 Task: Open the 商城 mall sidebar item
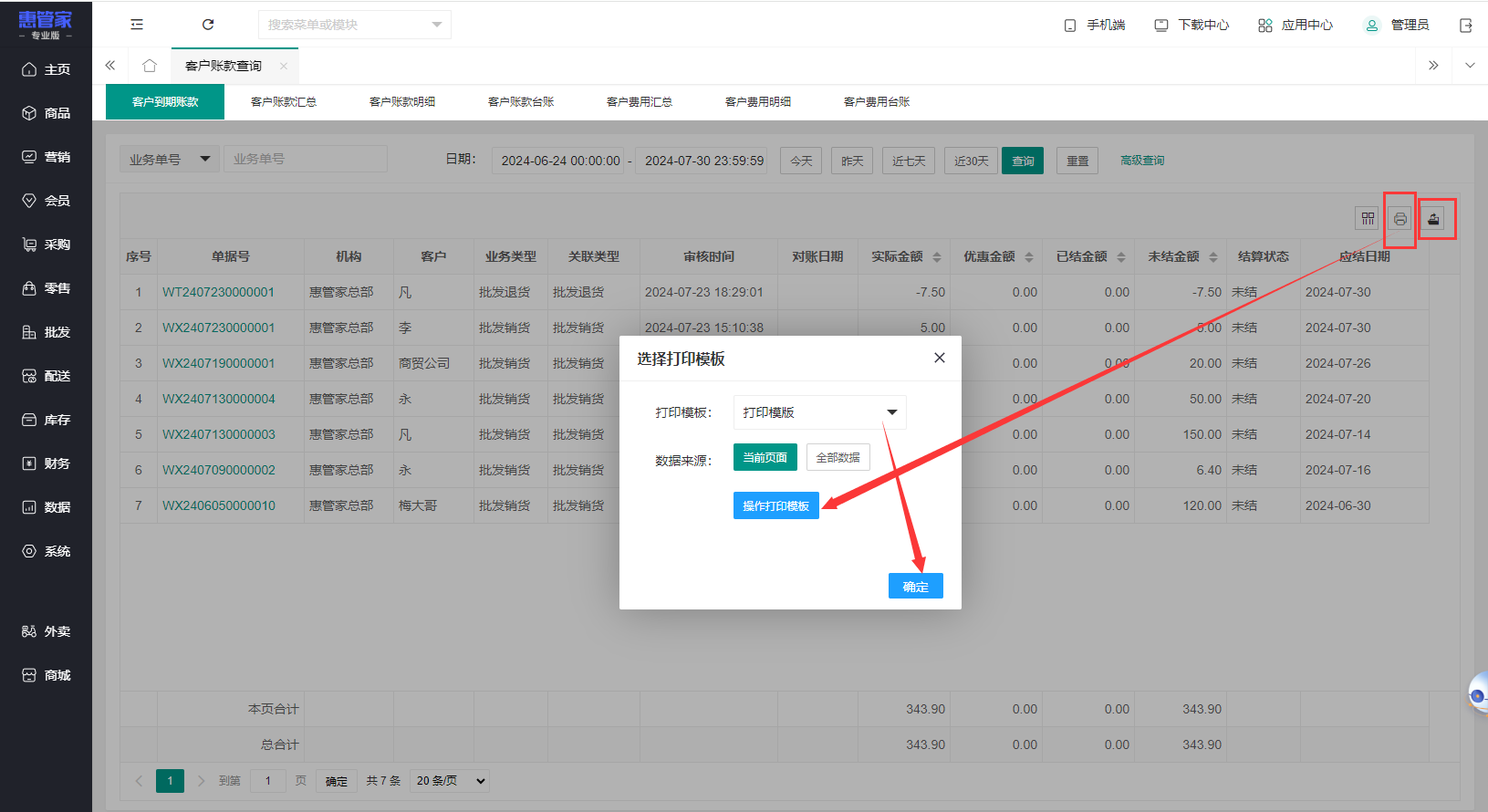pyautogui.click(x=46, y=675)
